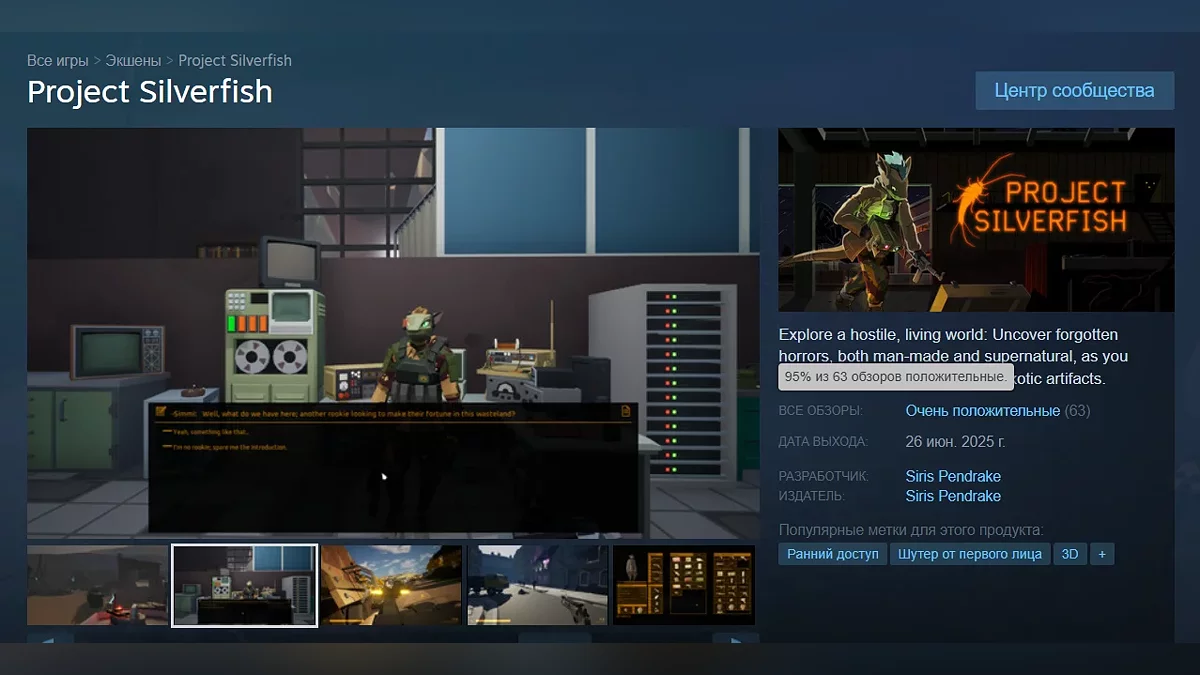The image size is (1200, 675).
Task: Click the Project Silverfish header logo image
Action: 976,220
